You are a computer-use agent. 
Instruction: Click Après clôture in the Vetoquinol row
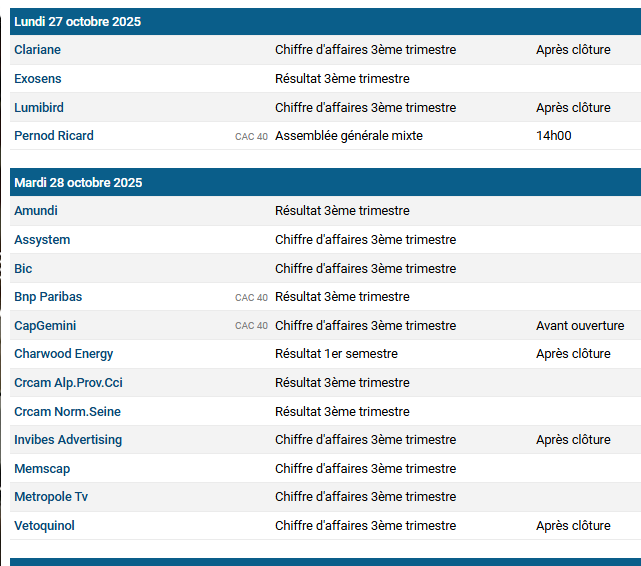[x=573, y=526]
